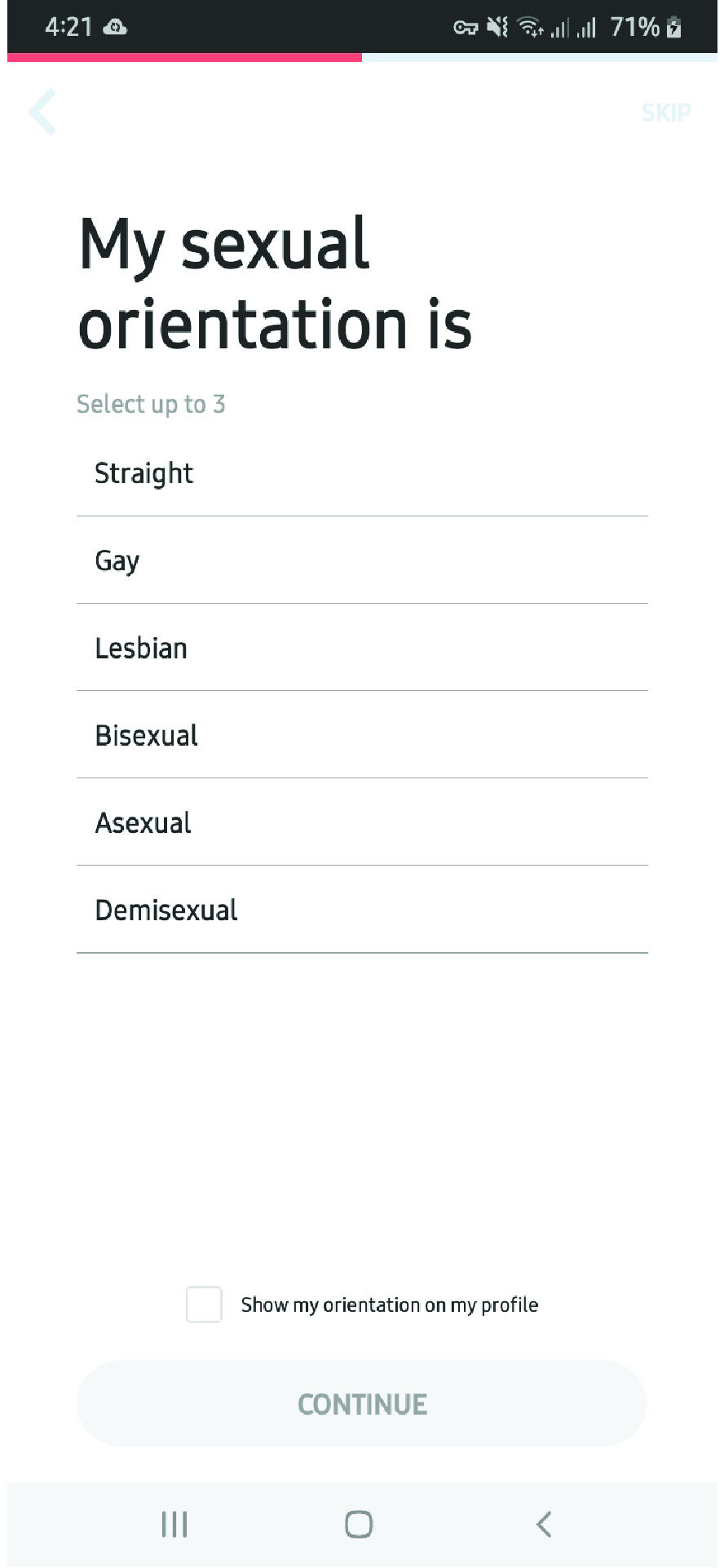Tap the Android recent apps icon
This screenshot has width=724, height=1568.
(174, 1524)
